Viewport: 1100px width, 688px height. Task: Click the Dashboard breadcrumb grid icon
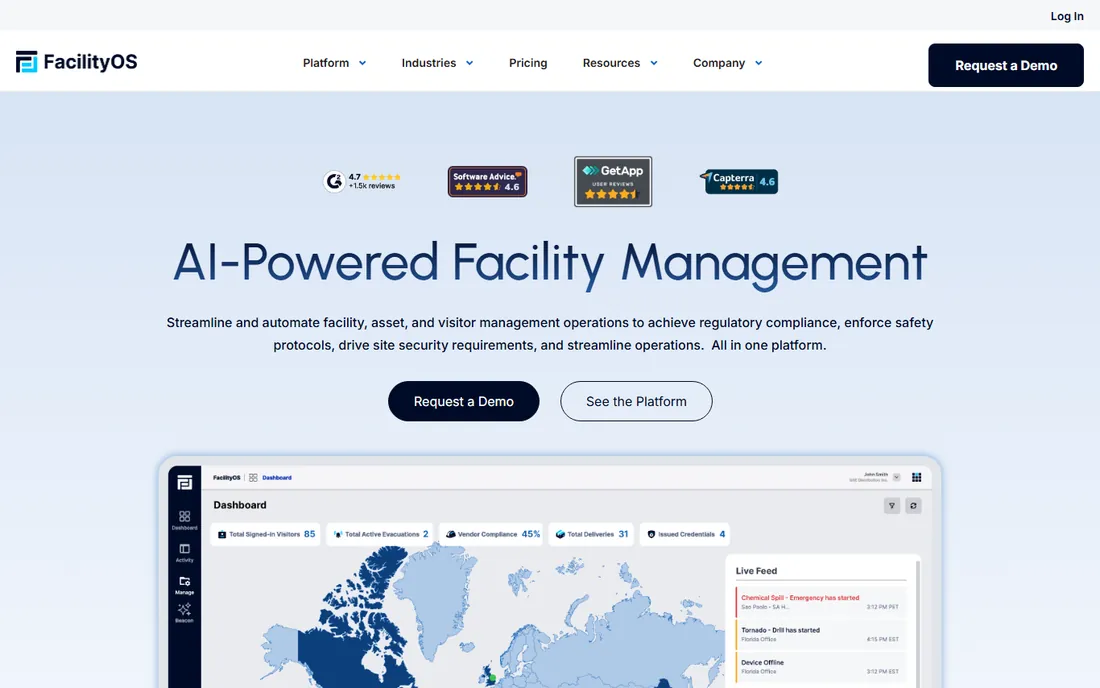[253, 478]
